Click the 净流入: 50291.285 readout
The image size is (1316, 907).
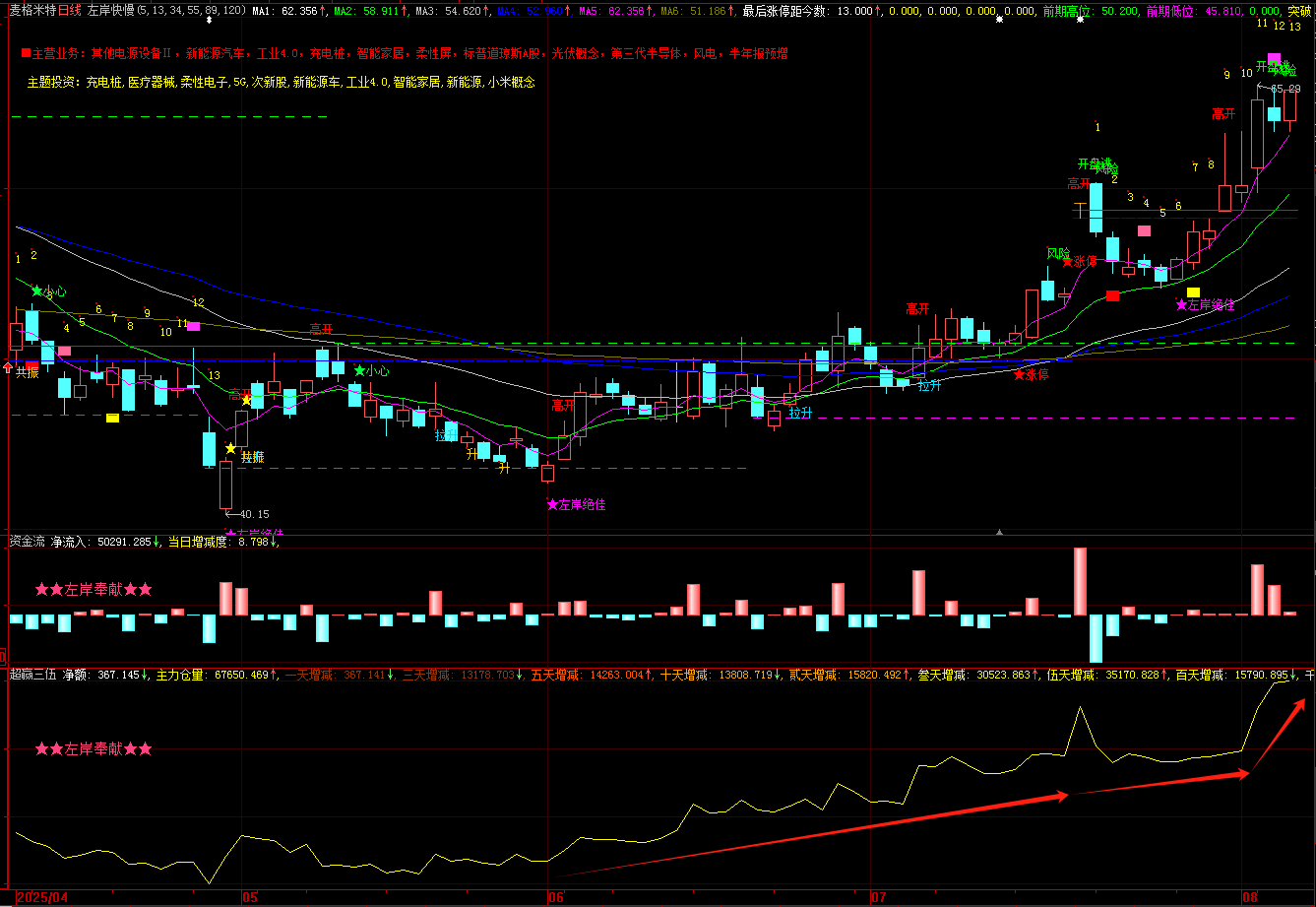[x=105, y=542]
